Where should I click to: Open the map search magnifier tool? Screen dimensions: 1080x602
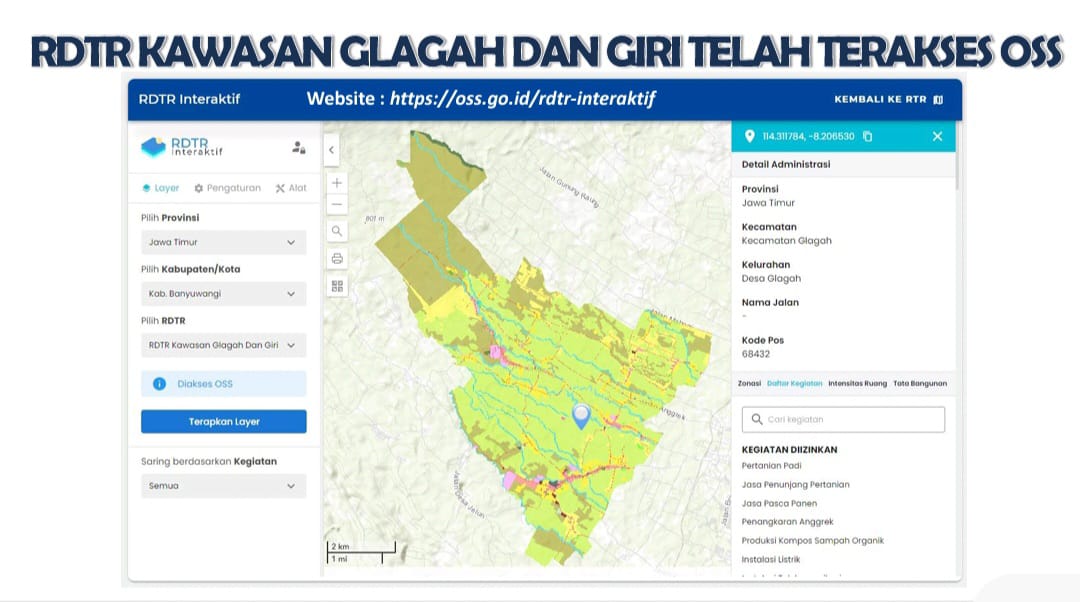(x=337, y=231)
